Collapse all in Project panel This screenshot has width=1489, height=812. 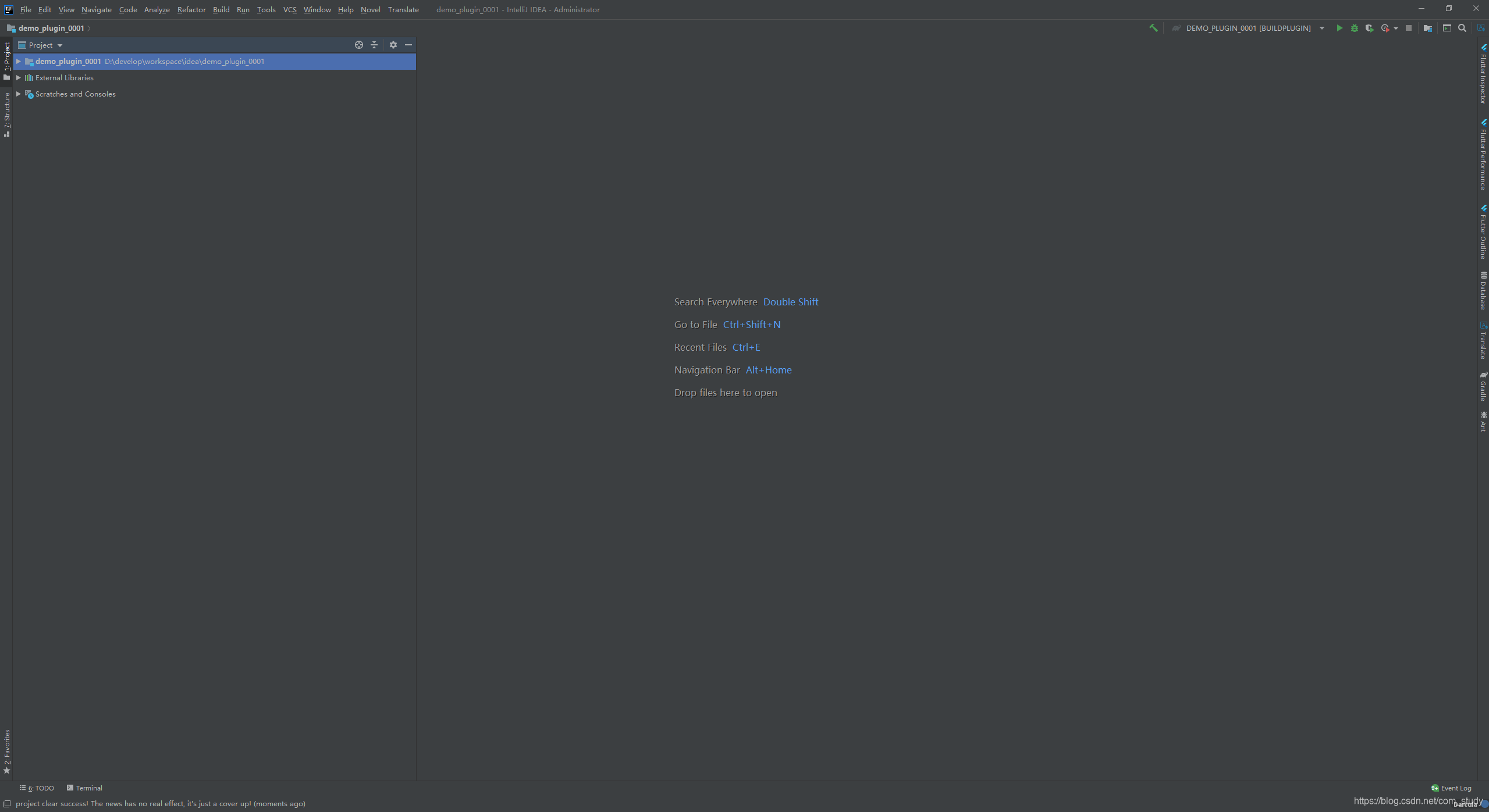374,45
